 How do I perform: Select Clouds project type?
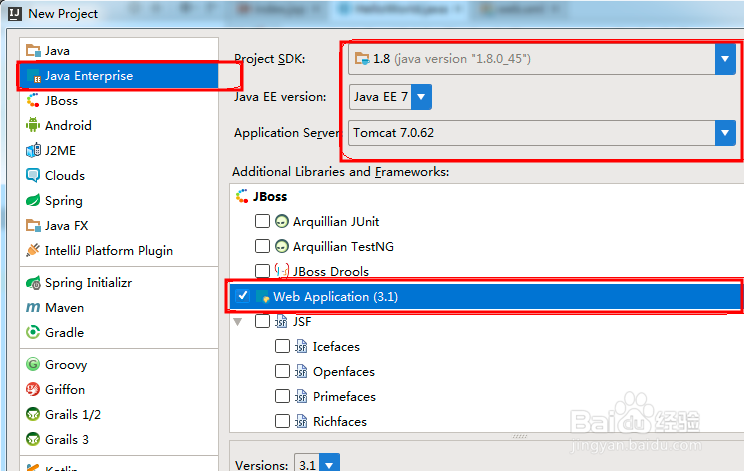[119, 175]
